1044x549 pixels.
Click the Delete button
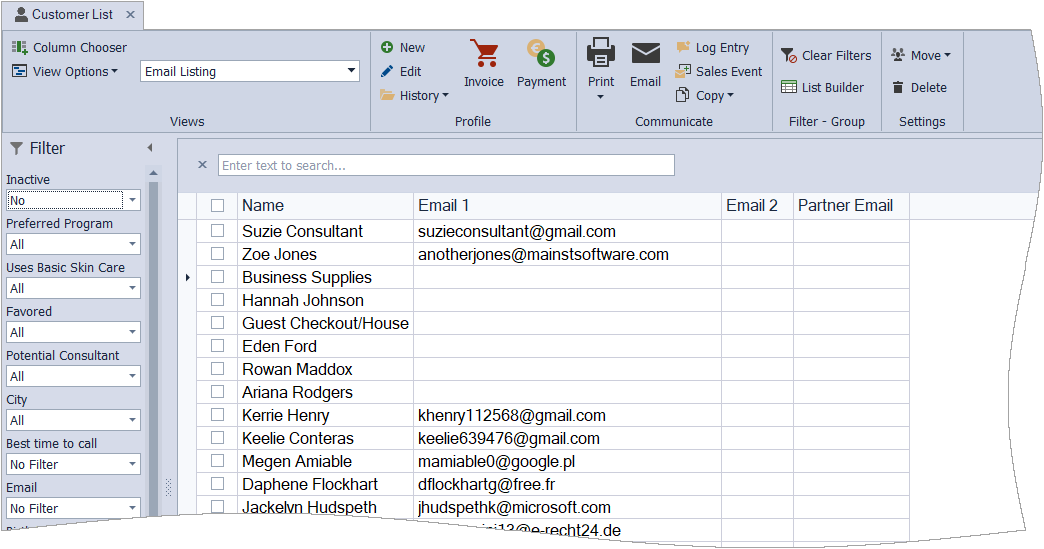(x=919, y=87)
